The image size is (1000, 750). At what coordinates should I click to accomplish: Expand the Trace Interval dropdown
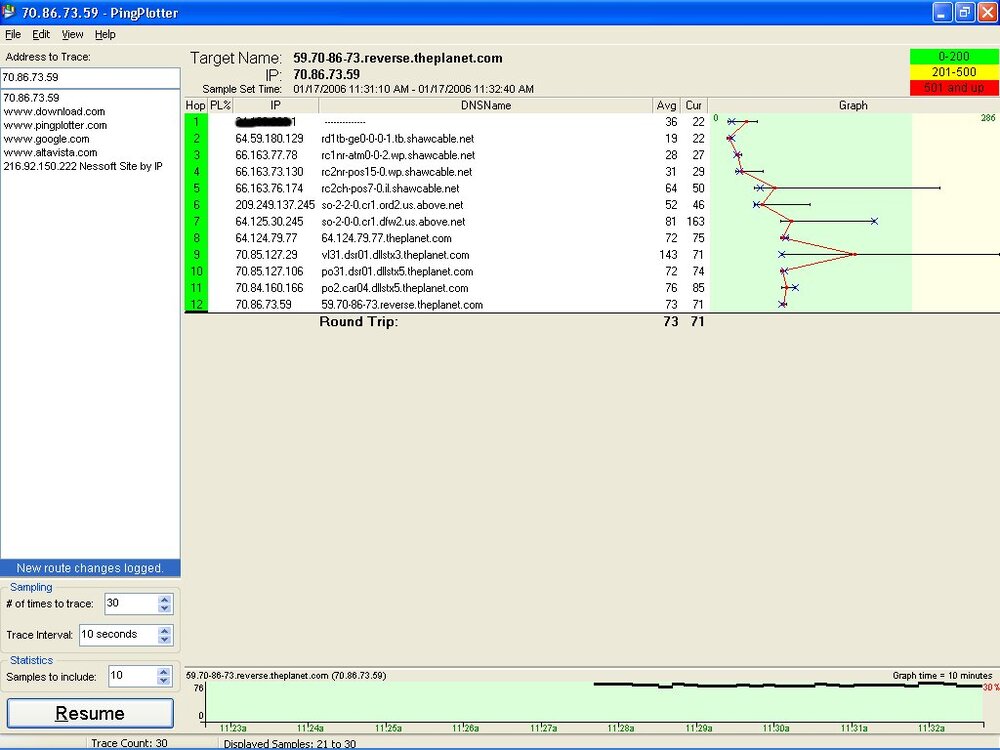click(x=164, y=635)
